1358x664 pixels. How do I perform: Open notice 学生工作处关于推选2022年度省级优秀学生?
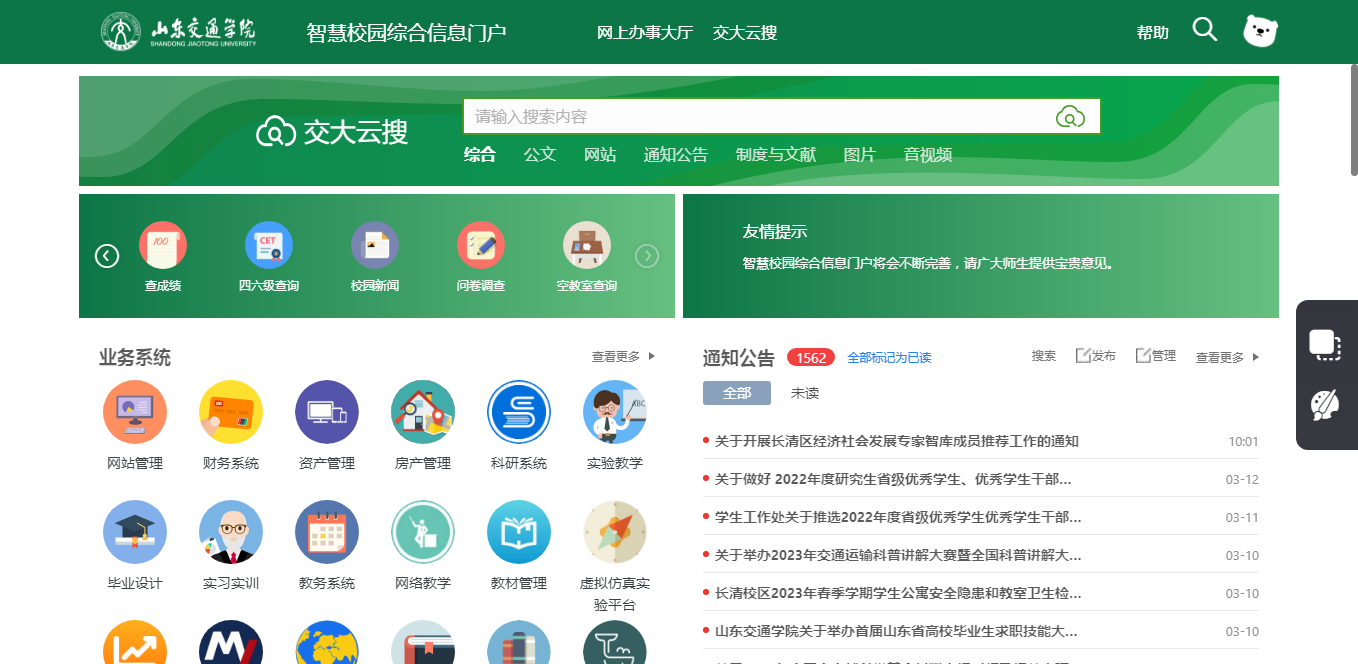pos(898,517)
